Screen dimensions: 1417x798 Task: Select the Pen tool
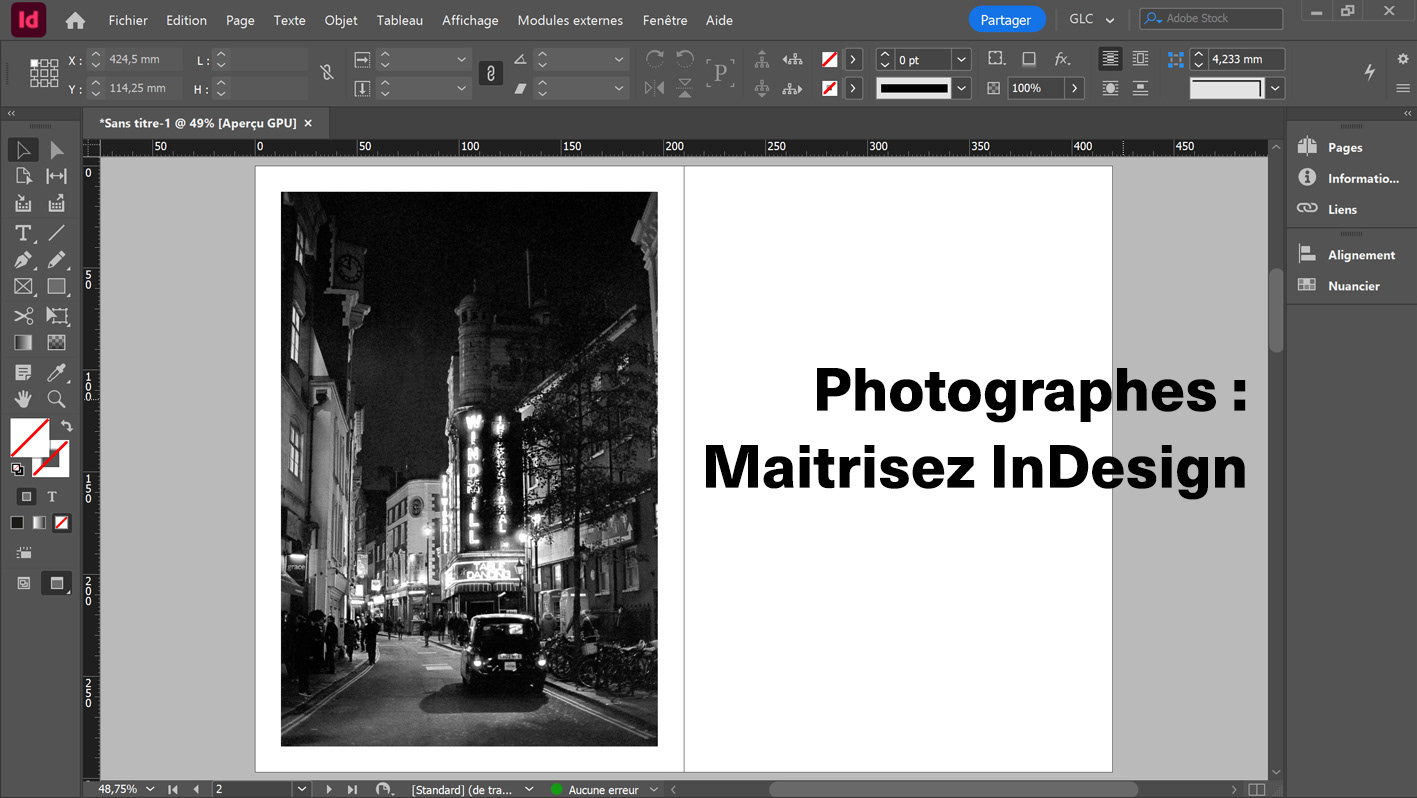23,260
